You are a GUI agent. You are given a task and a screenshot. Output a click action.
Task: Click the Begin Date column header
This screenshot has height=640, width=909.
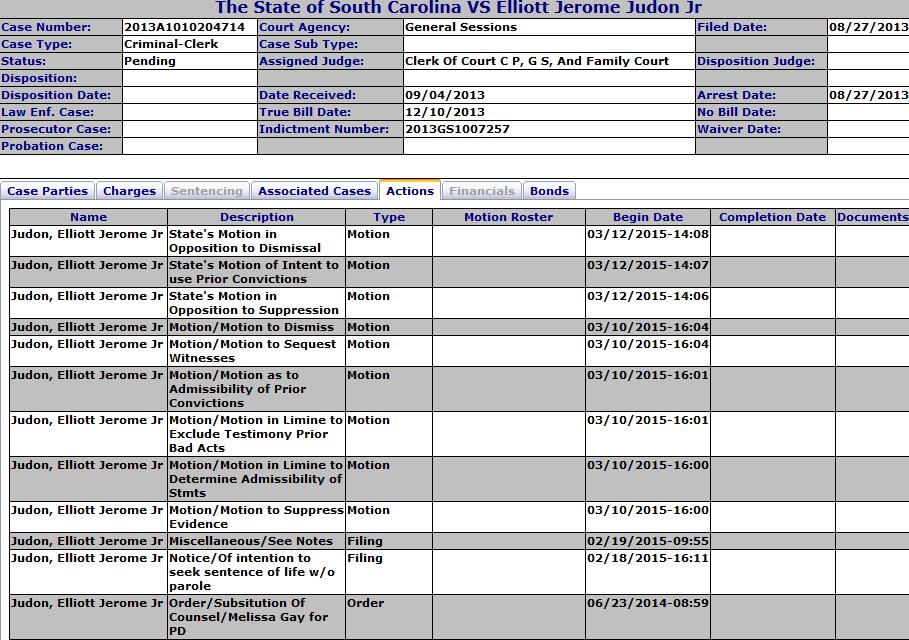tap(648, 217)
